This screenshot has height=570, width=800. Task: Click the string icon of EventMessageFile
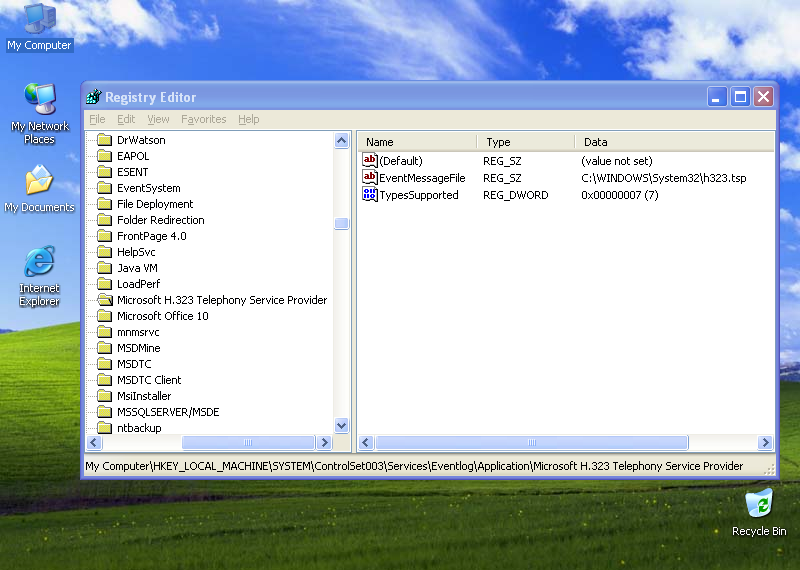click(369, 177)
